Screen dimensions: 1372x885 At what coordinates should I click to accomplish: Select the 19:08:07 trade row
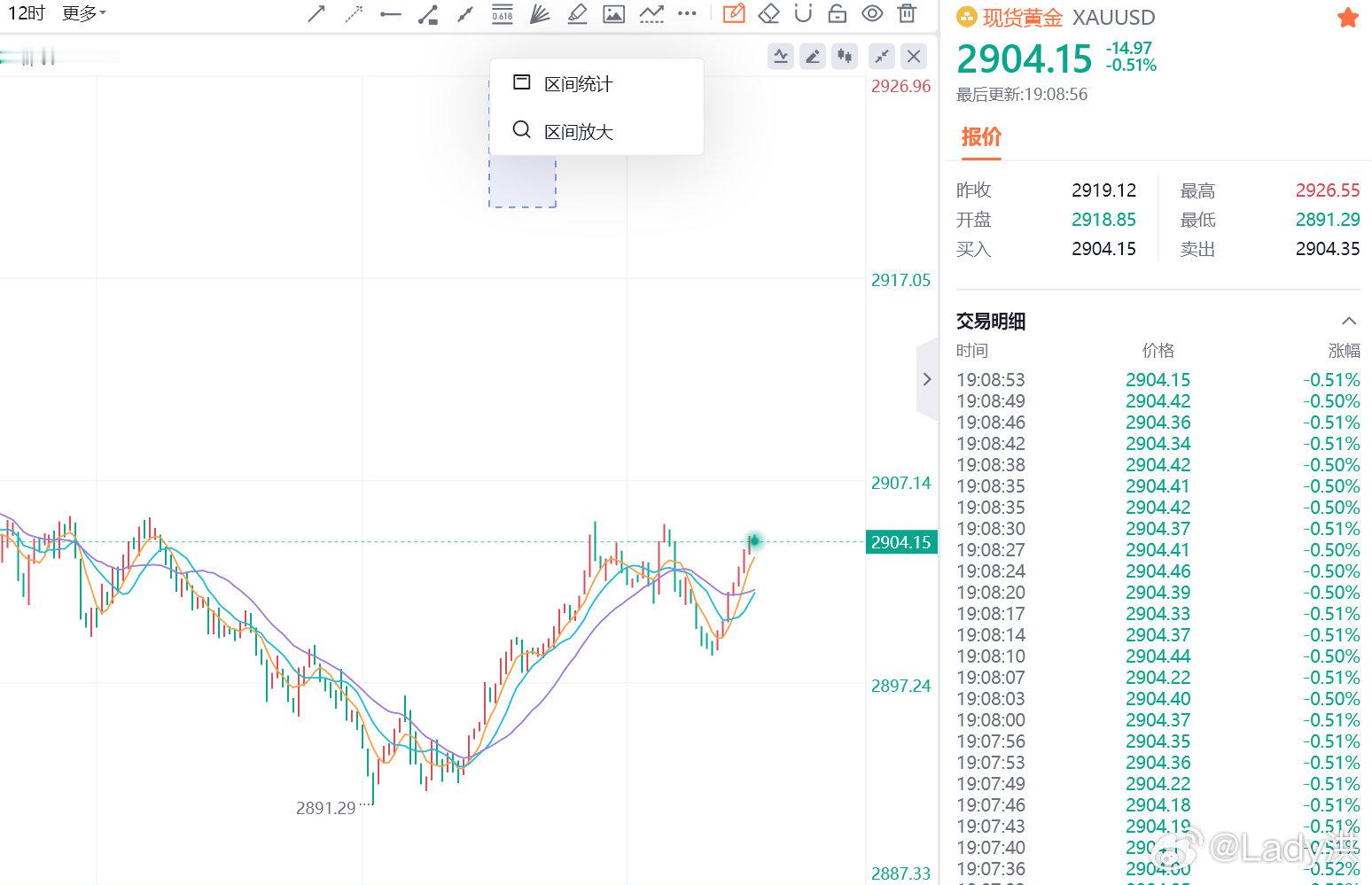(1158, 678)
